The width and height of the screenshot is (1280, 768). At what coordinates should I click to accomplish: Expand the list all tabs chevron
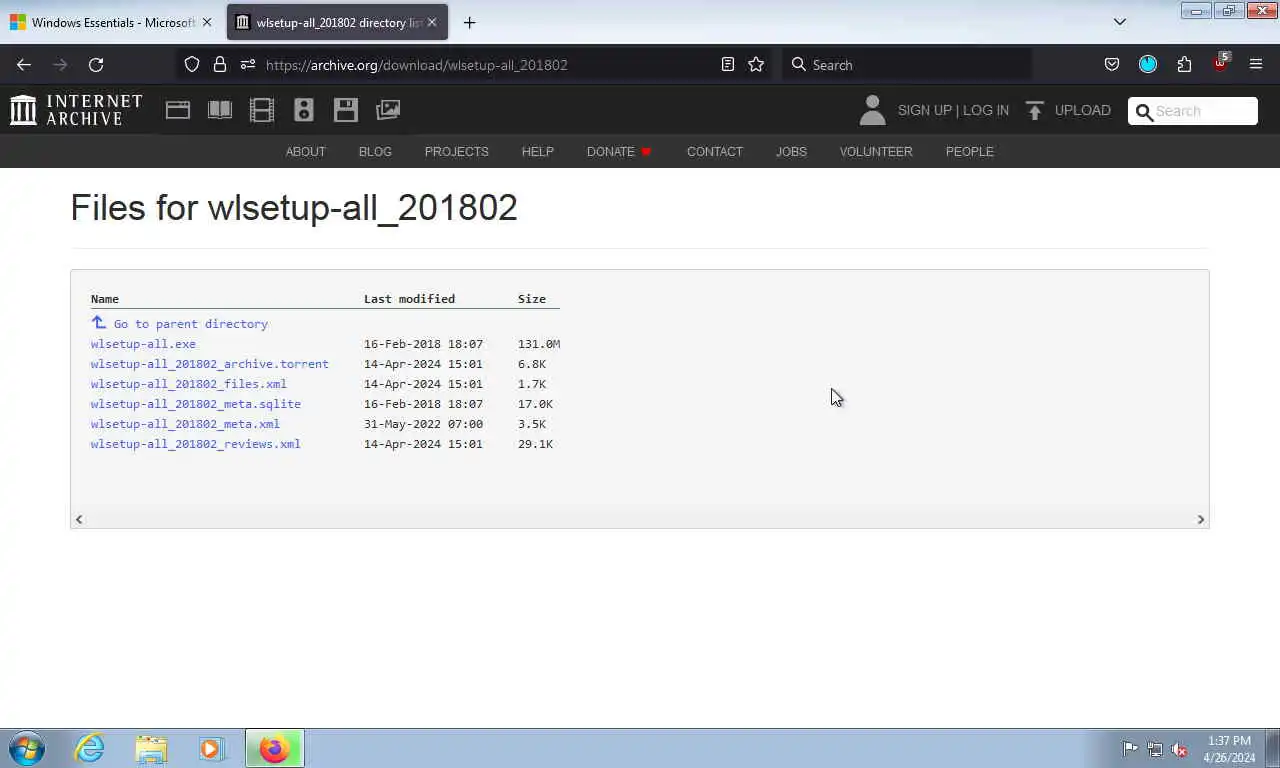(x=1120, y=22)
